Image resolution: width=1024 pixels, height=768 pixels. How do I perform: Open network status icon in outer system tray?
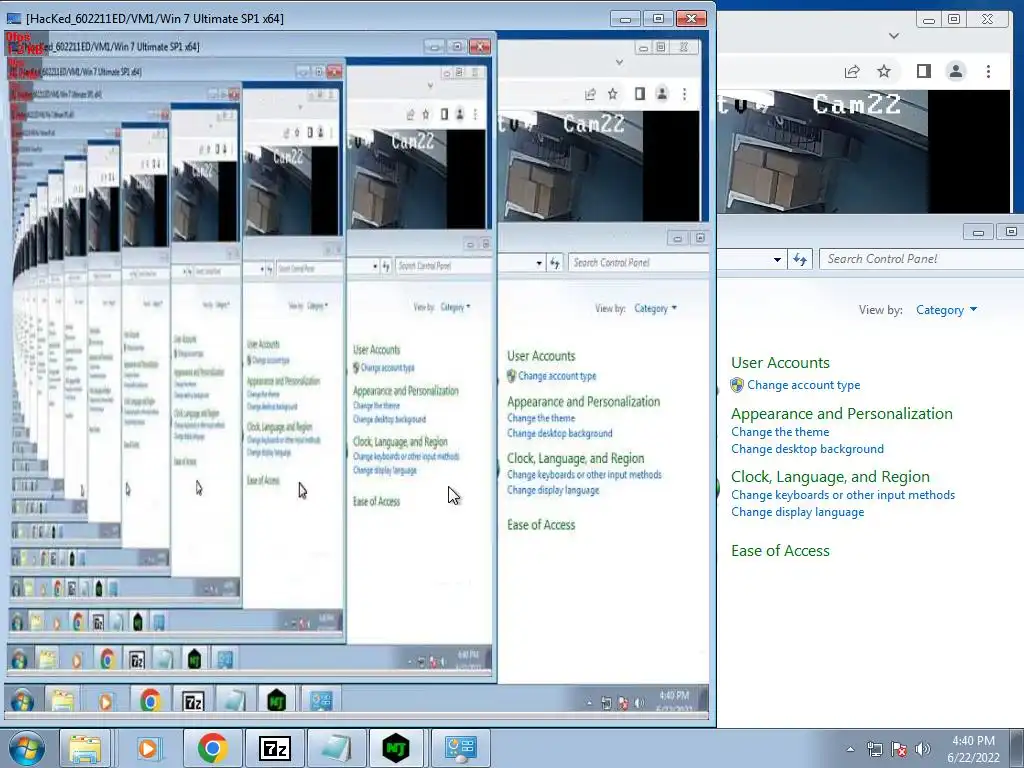point(874,749)
